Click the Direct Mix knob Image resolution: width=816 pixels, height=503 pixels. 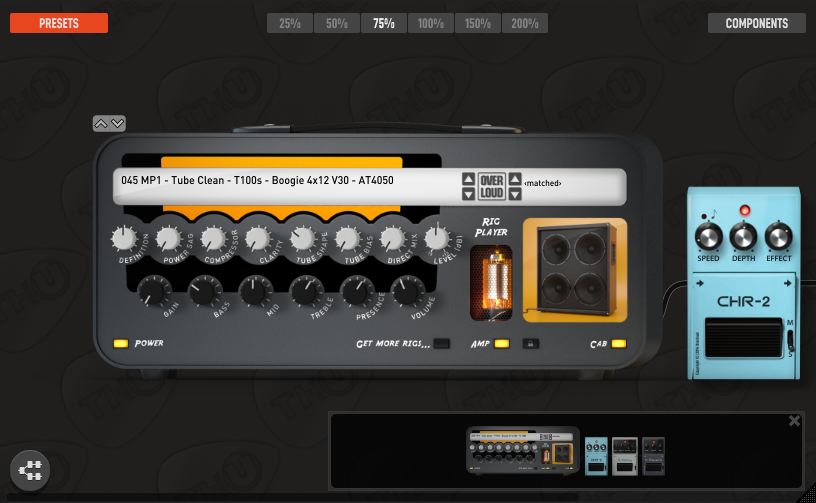[392, 239]
